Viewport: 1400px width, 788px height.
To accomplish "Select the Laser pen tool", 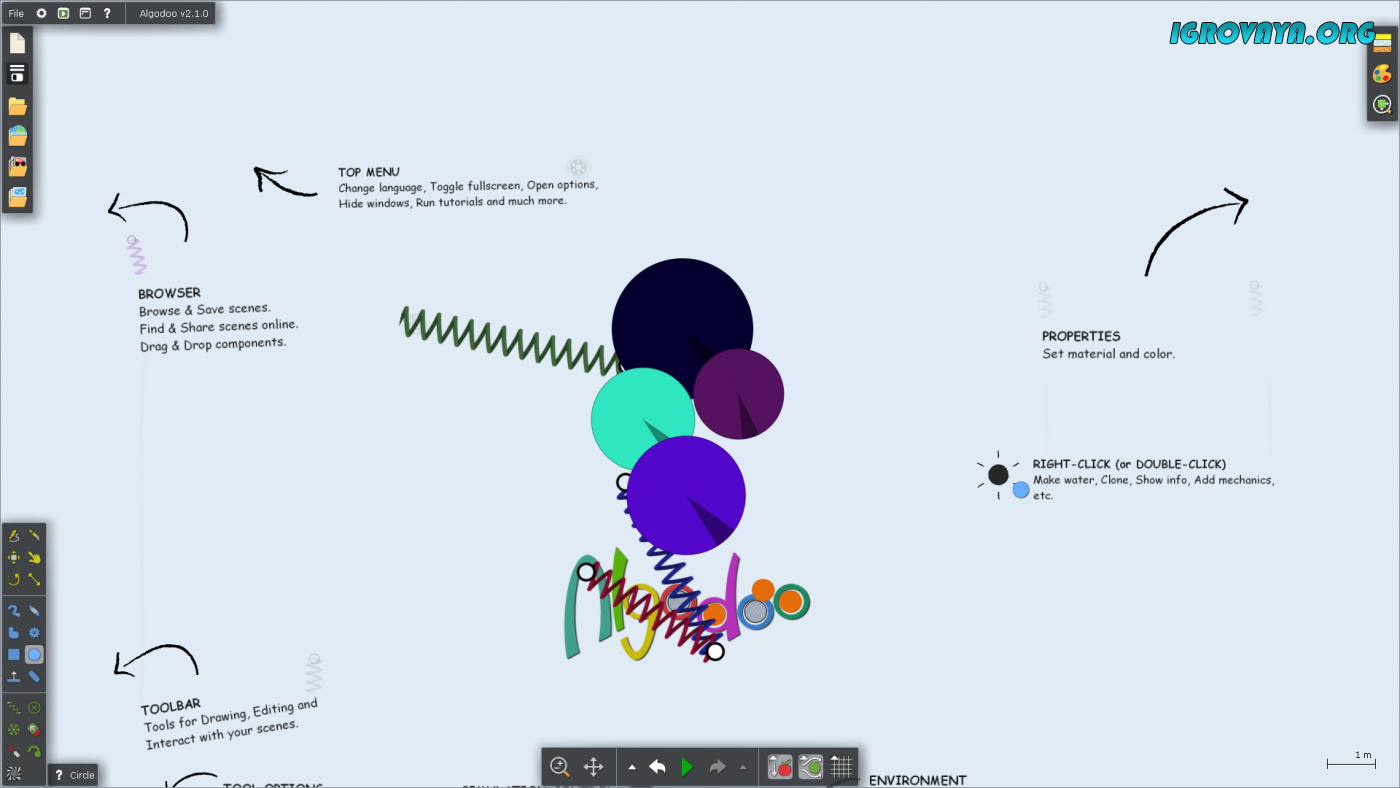I will coord(14,751).
